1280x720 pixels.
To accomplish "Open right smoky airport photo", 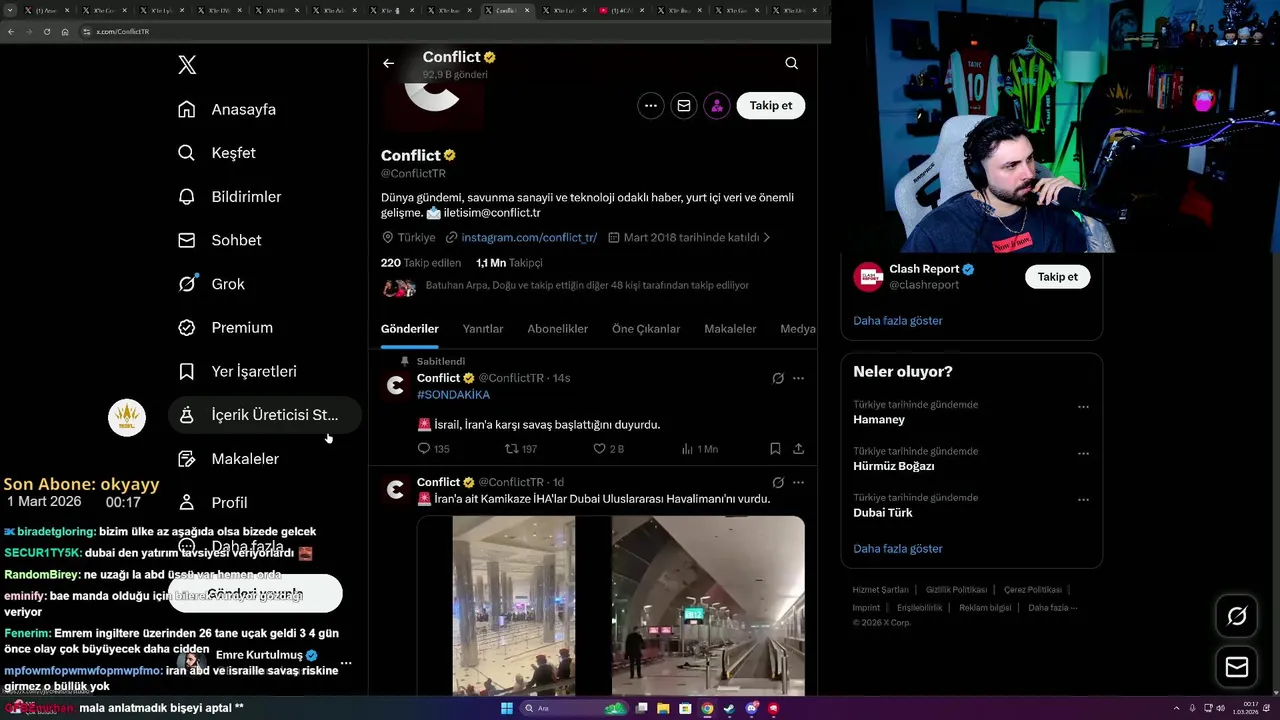I will pos(708,605).
